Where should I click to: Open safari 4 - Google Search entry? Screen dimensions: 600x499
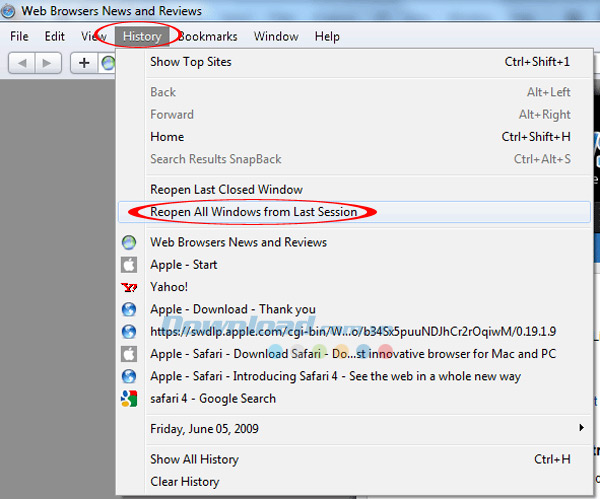click(354, 399)
